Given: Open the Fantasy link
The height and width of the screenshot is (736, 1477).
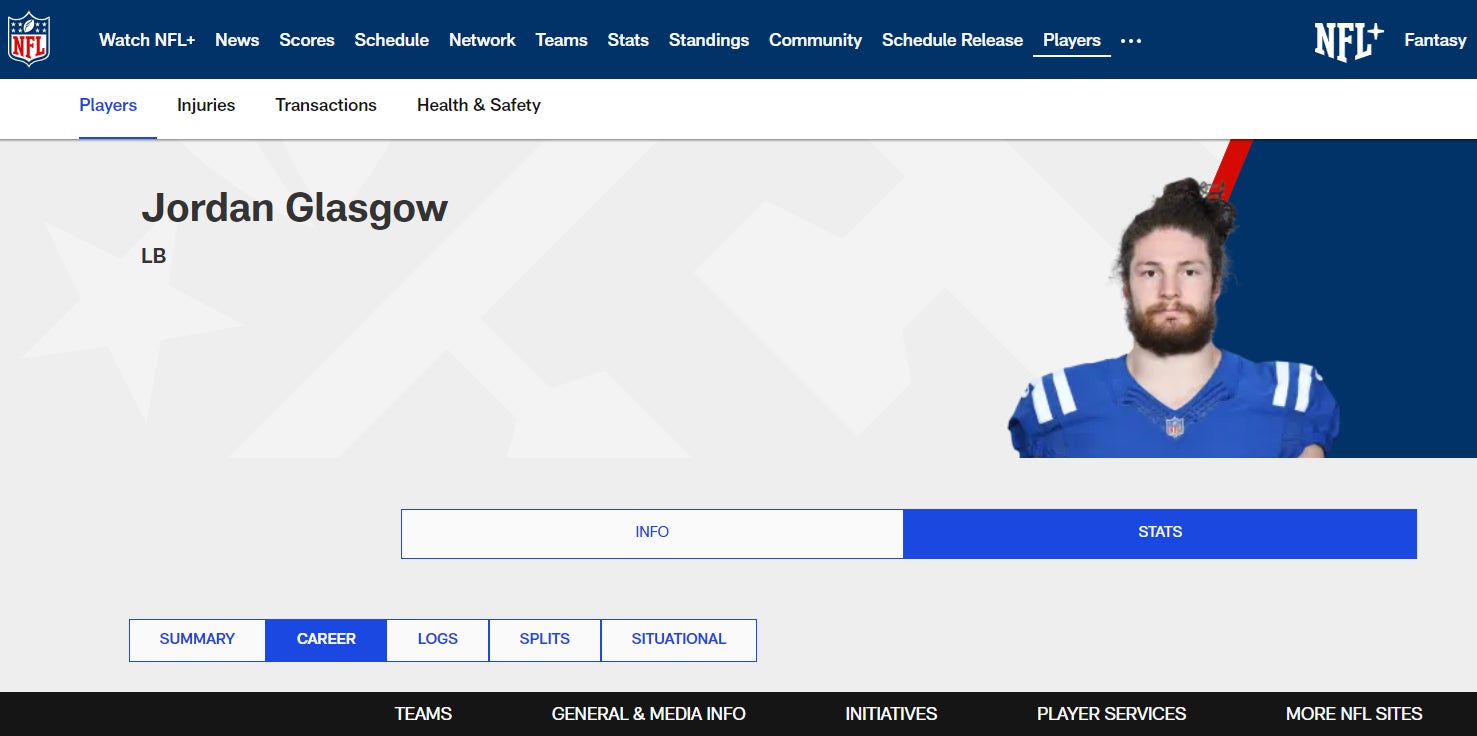Looking at the screenshot, I should click(1435, 40).
